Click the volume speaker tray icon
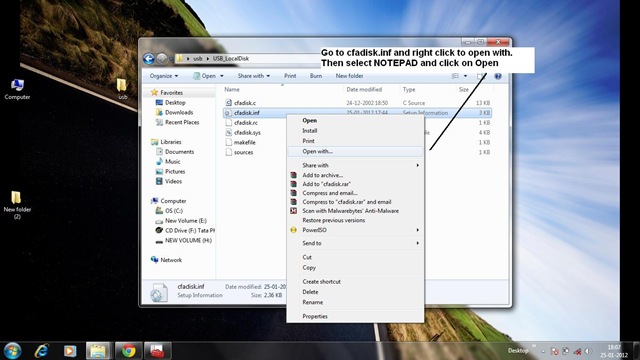This screenshot has height=360, width=640. click(588, 351)
